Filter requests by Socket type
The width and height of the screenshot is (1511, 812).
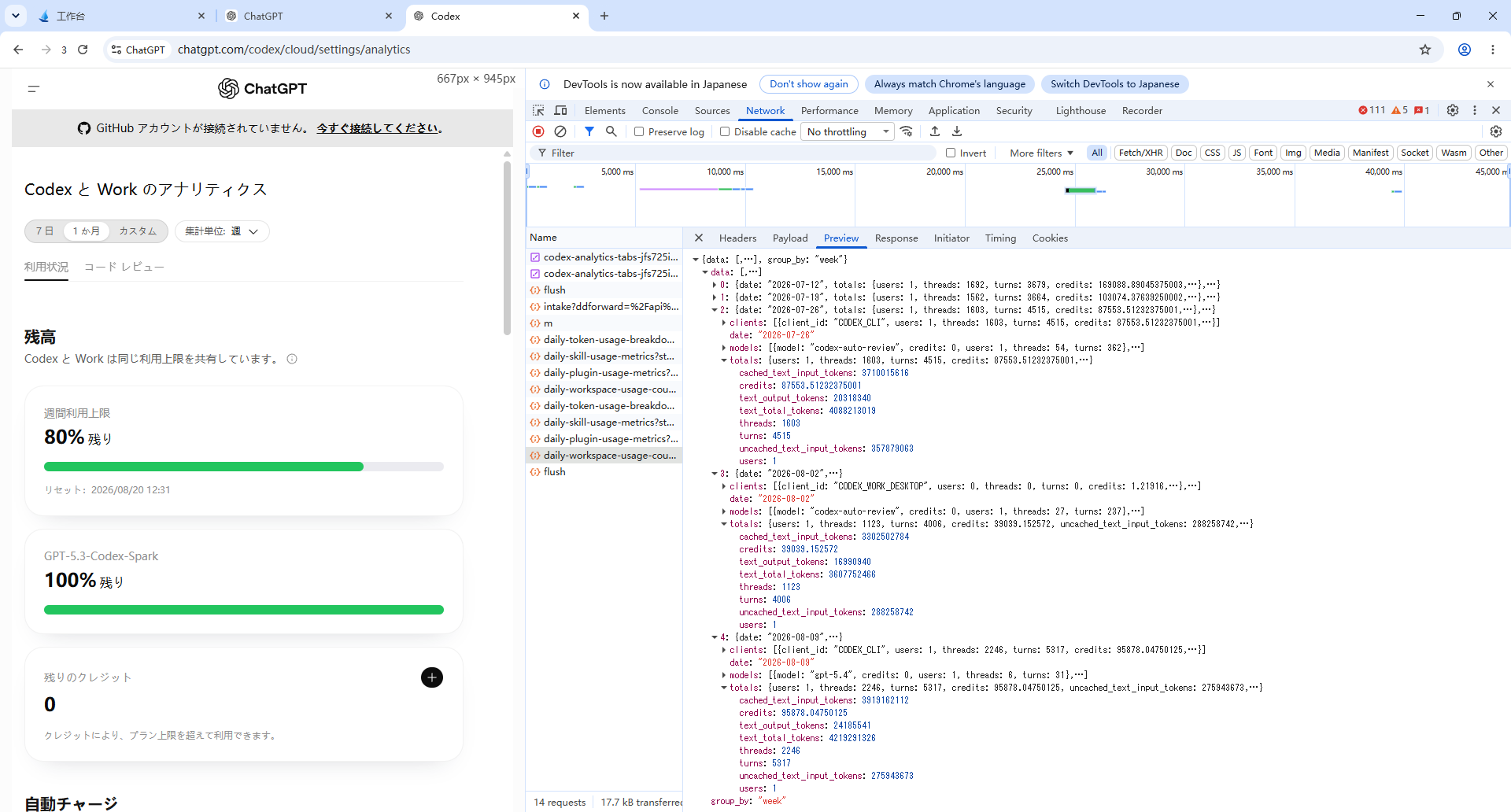pos(1414,153)
